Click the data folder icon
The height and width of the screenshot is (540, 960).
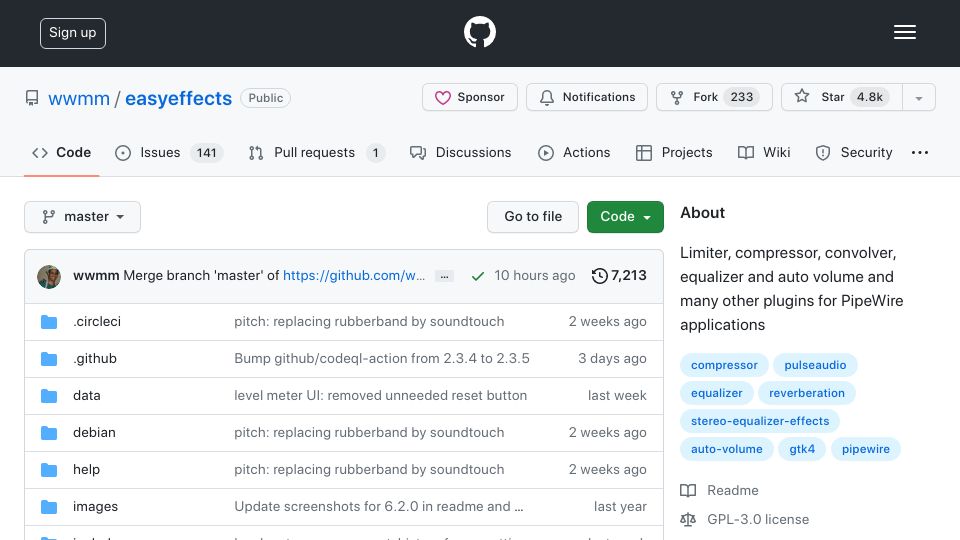(x=49, y=396)
